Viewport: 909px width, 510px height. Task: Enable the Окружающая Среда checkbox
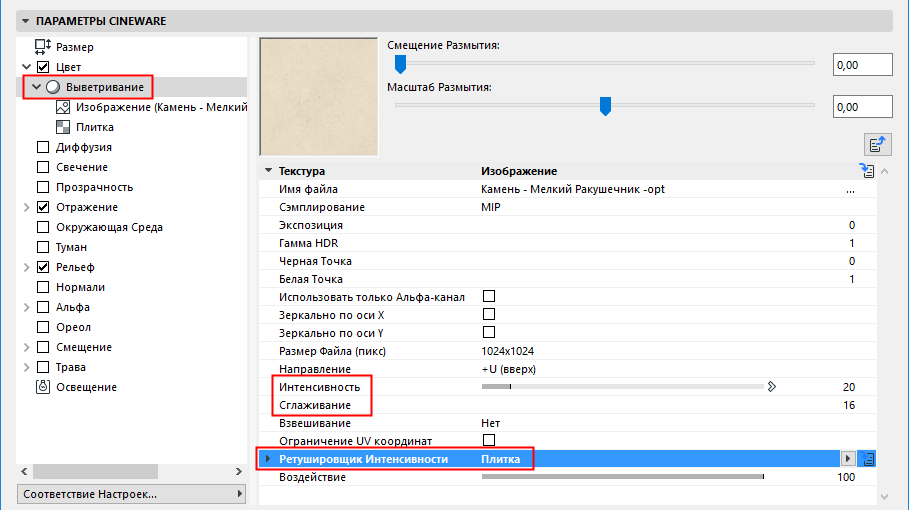(43, 227)
